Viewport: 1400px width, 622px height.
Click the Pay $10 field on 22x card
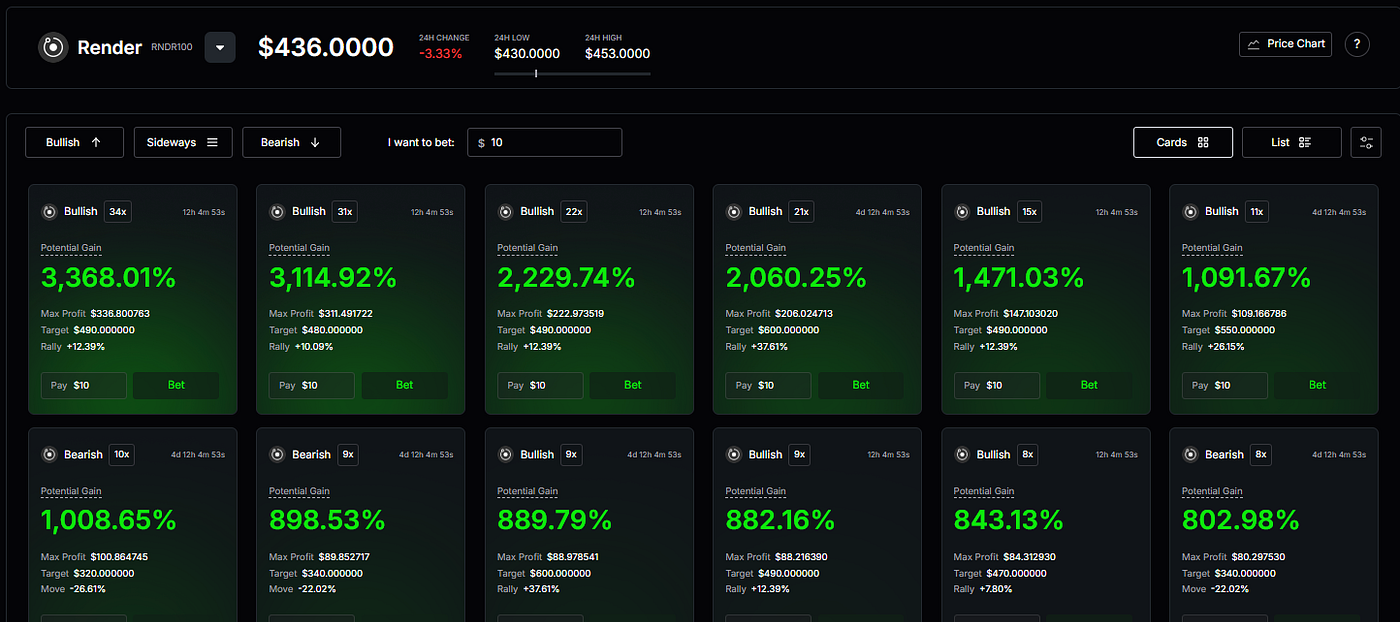540,385
